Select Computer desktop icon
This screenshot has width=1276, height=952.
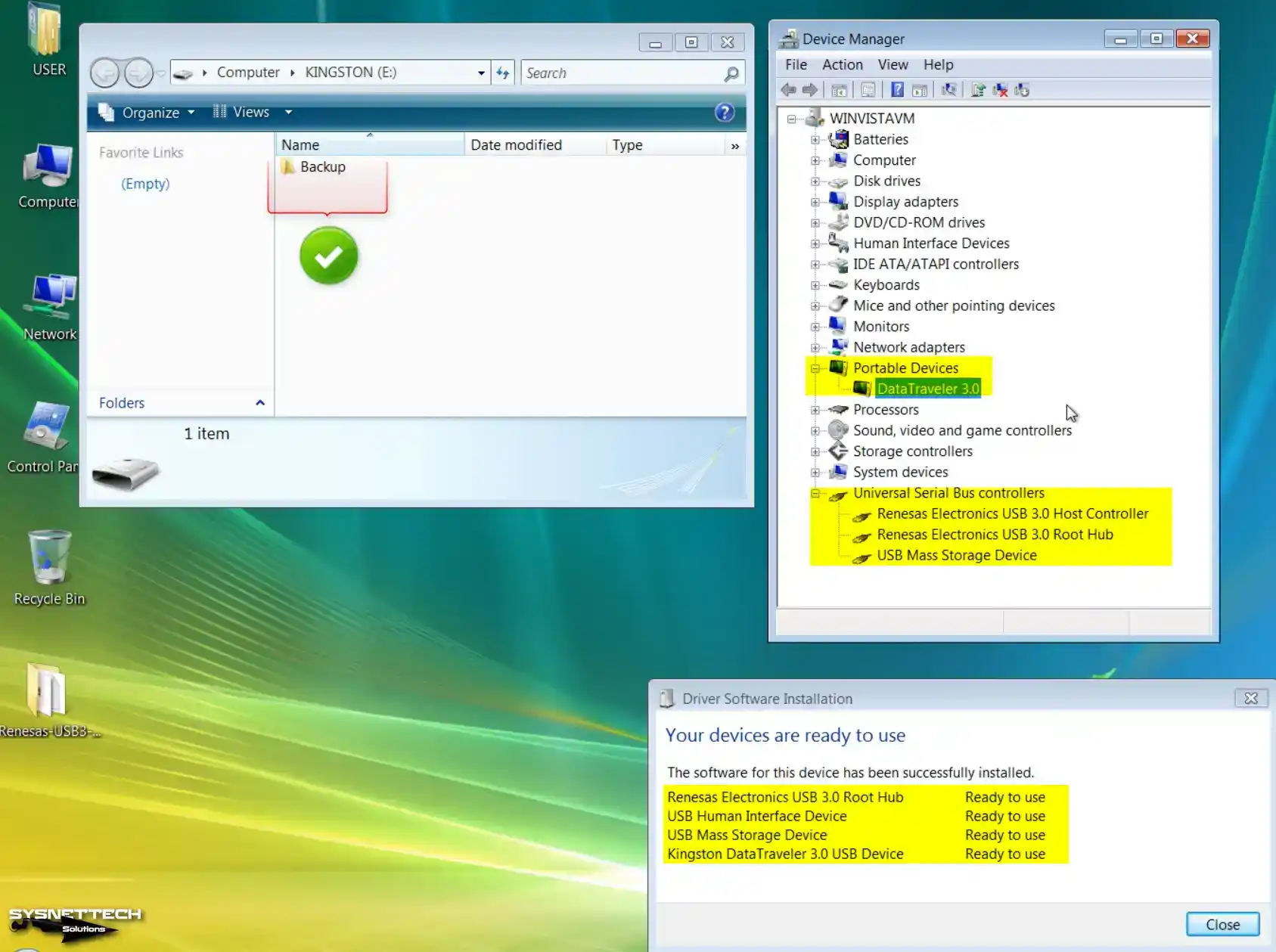(48, 176)
